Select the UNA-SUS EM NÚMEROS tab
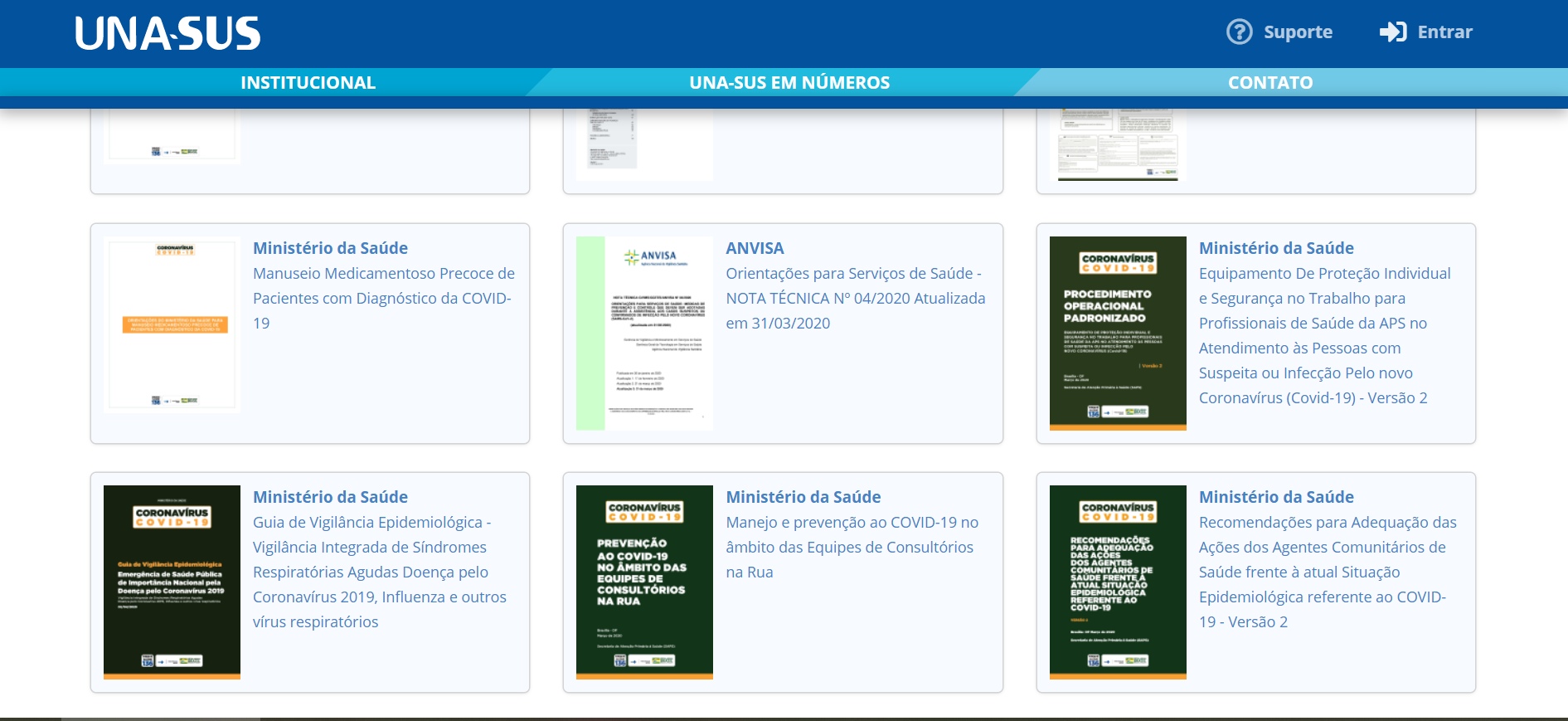 click(789, 82)
